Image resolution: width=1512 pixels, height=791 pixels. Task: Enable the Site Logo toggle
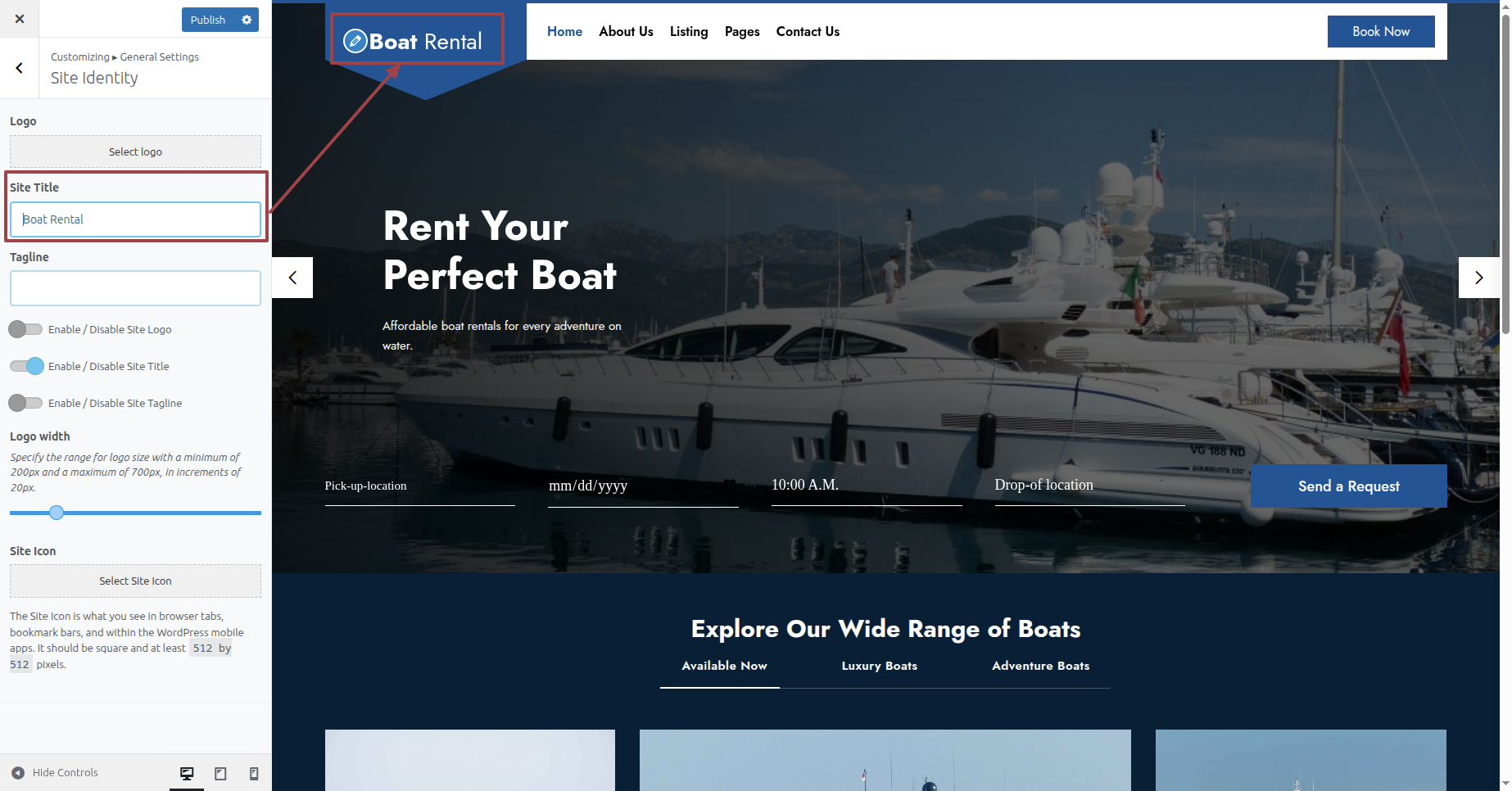[25, 329]
